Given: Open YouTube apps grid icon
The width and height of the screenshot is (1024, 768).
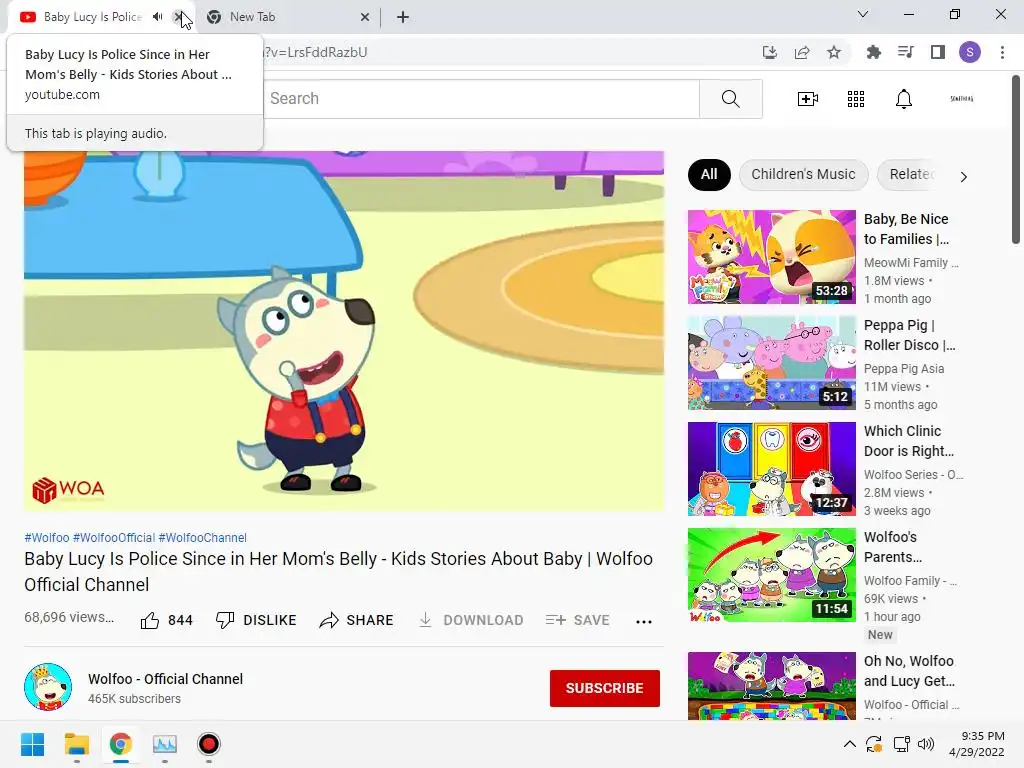Looking at the screenshot, I should tap(856, 99).
